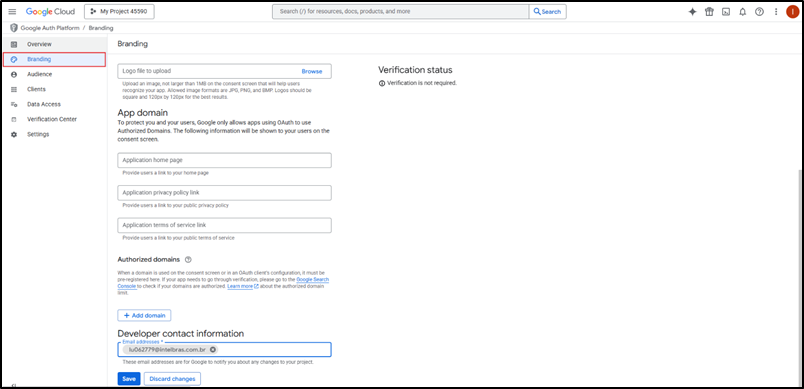The image size is (804, 389).
Task: Open the notifications bell
Action: pyautogui.click(x=742, y=11)
